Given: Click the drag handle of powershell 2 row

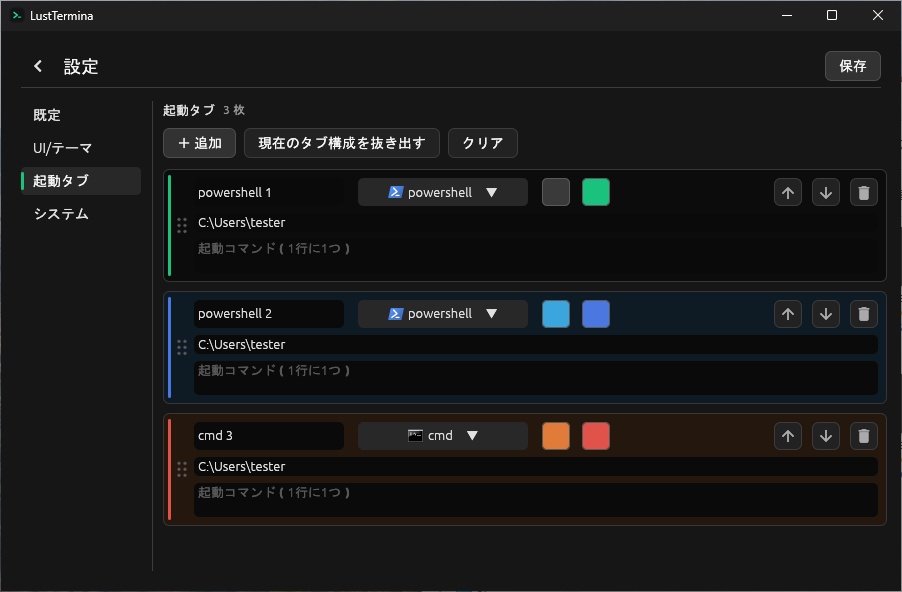Looking at the screenshot, I should (x=182, y=347).
